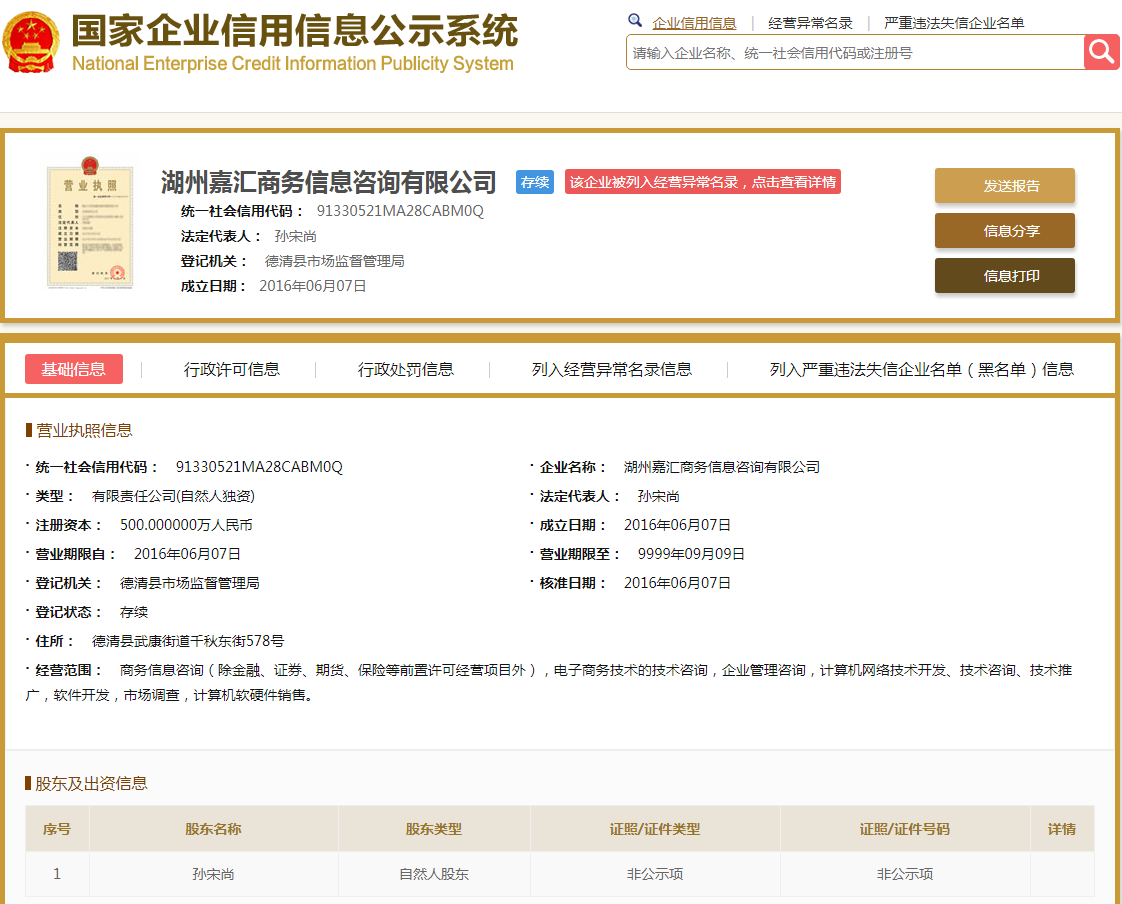Open the business license thumbnail image
This screenshot has height=904, width=1122.
(x=89, y=226)
